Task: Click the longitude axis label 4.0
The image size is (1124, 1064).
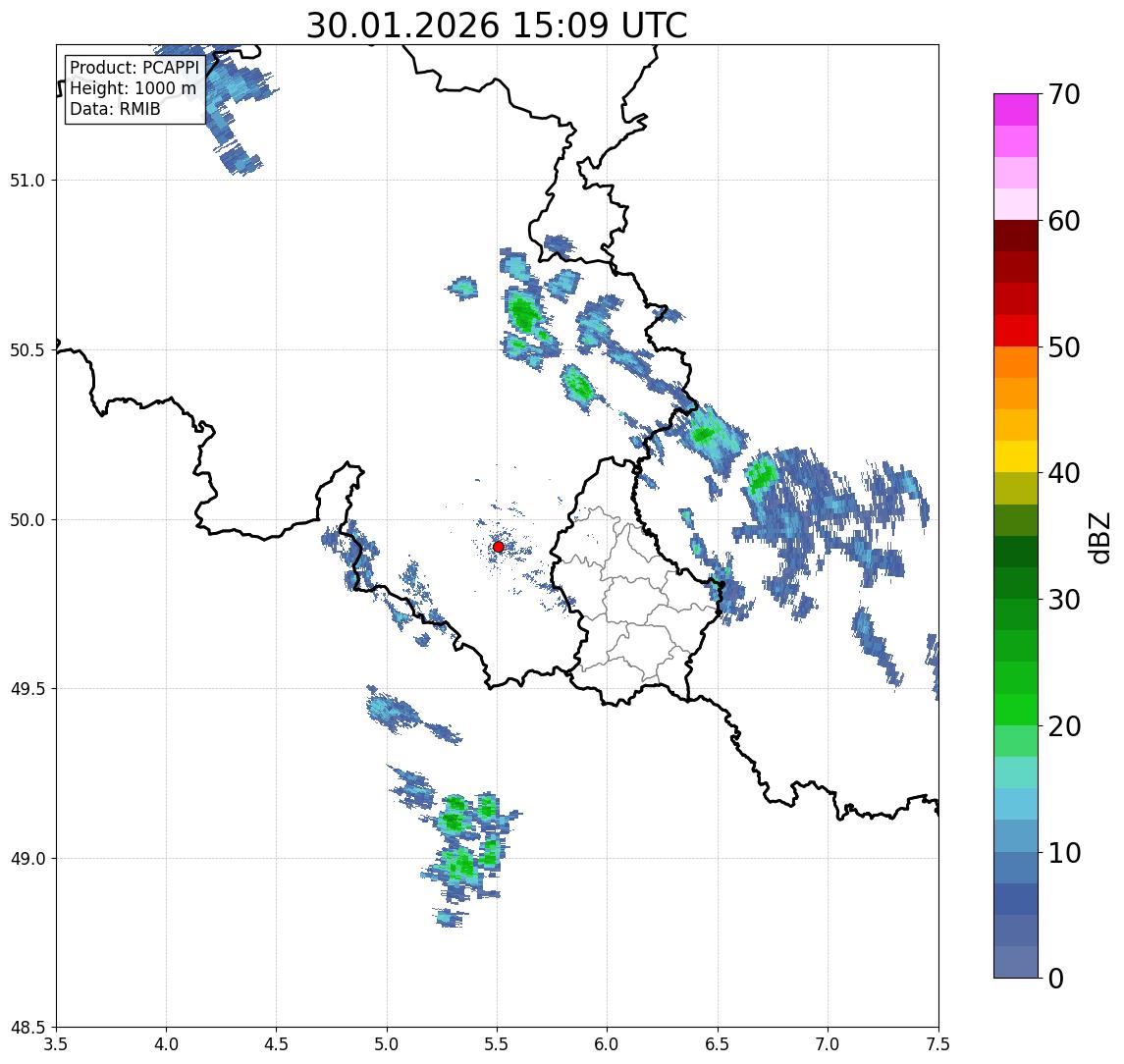Action: pos(166,1044)
